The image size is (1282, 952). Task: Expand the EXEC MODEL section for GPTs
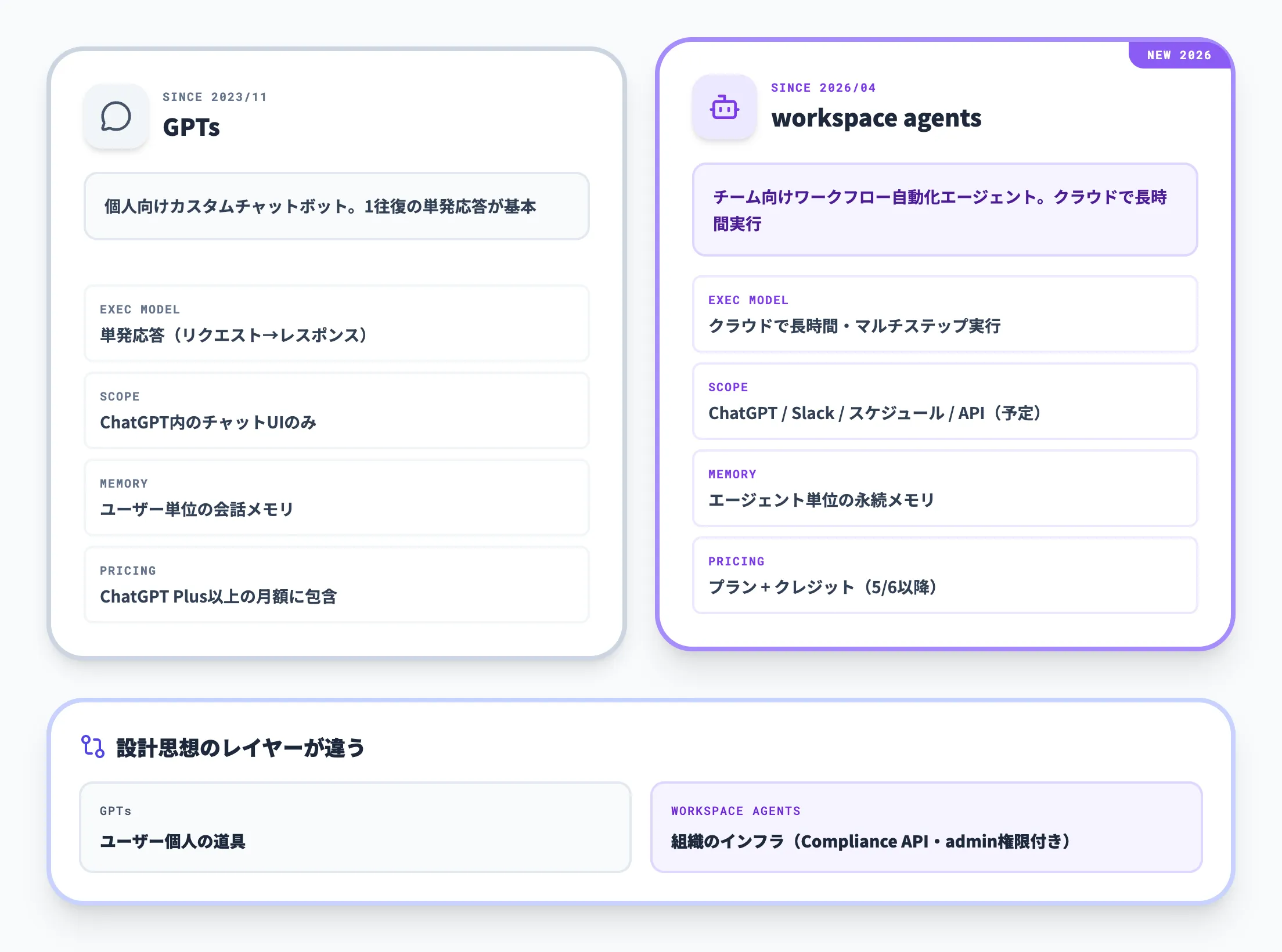pos(337,323)
